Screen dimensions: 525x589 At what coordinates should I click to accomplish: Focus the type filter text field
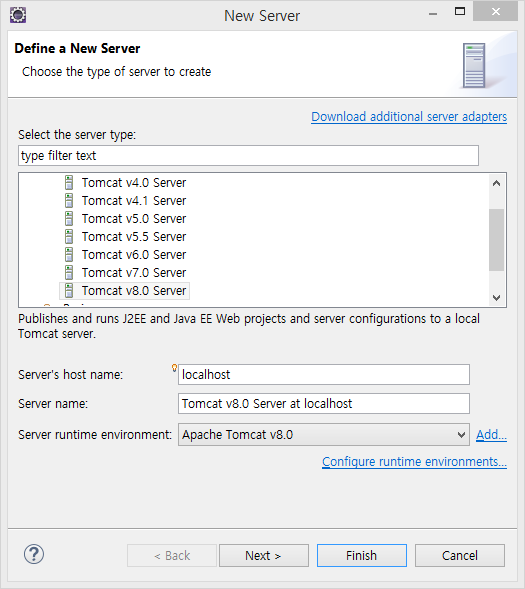248,156
